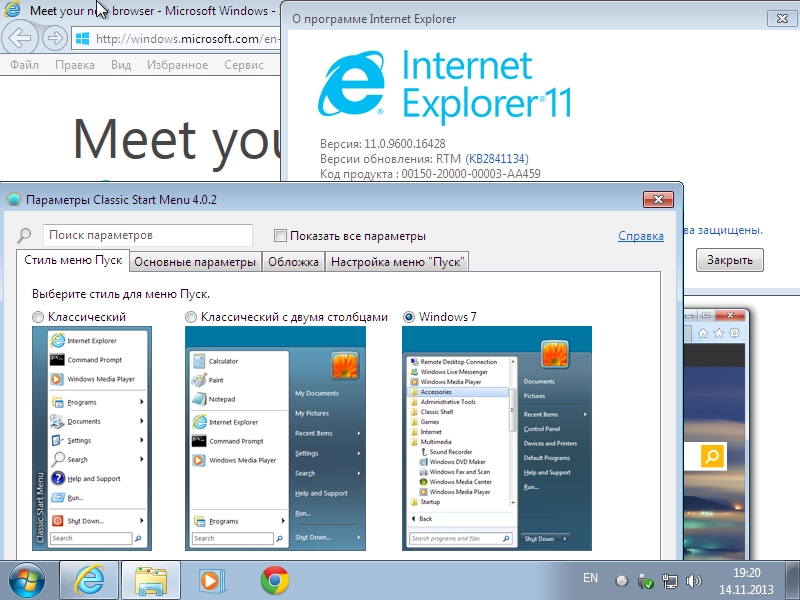Click the Show Desktop strip beside the clock

[x=792, y=581]
